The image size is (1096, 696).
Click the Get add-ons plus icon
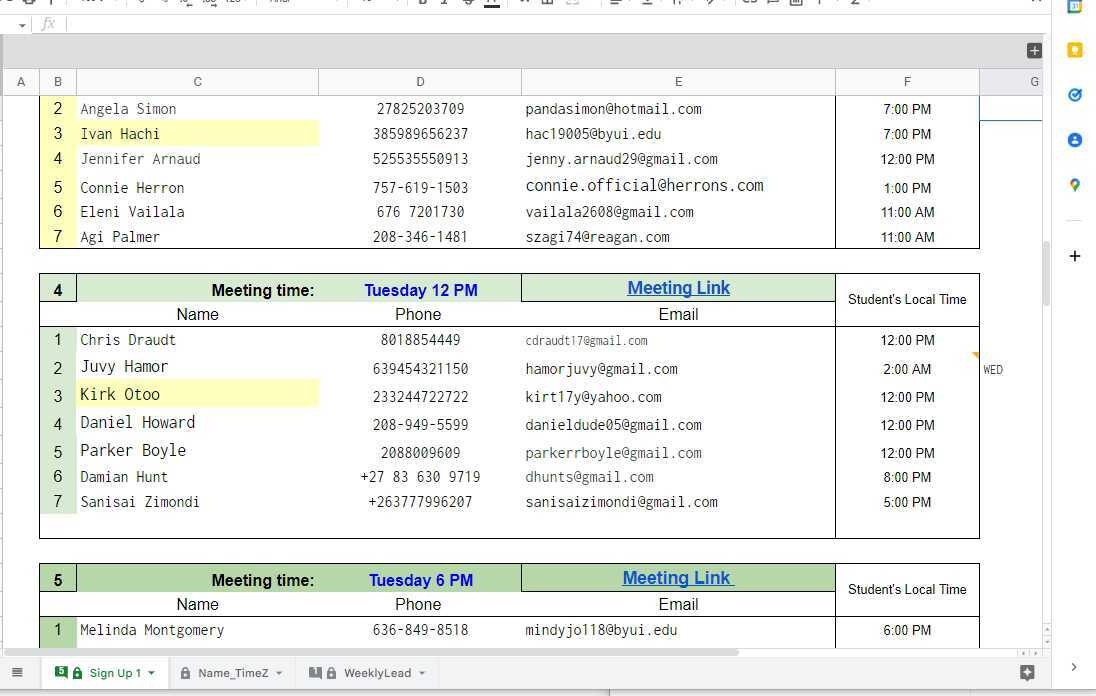click(1074, 255)
